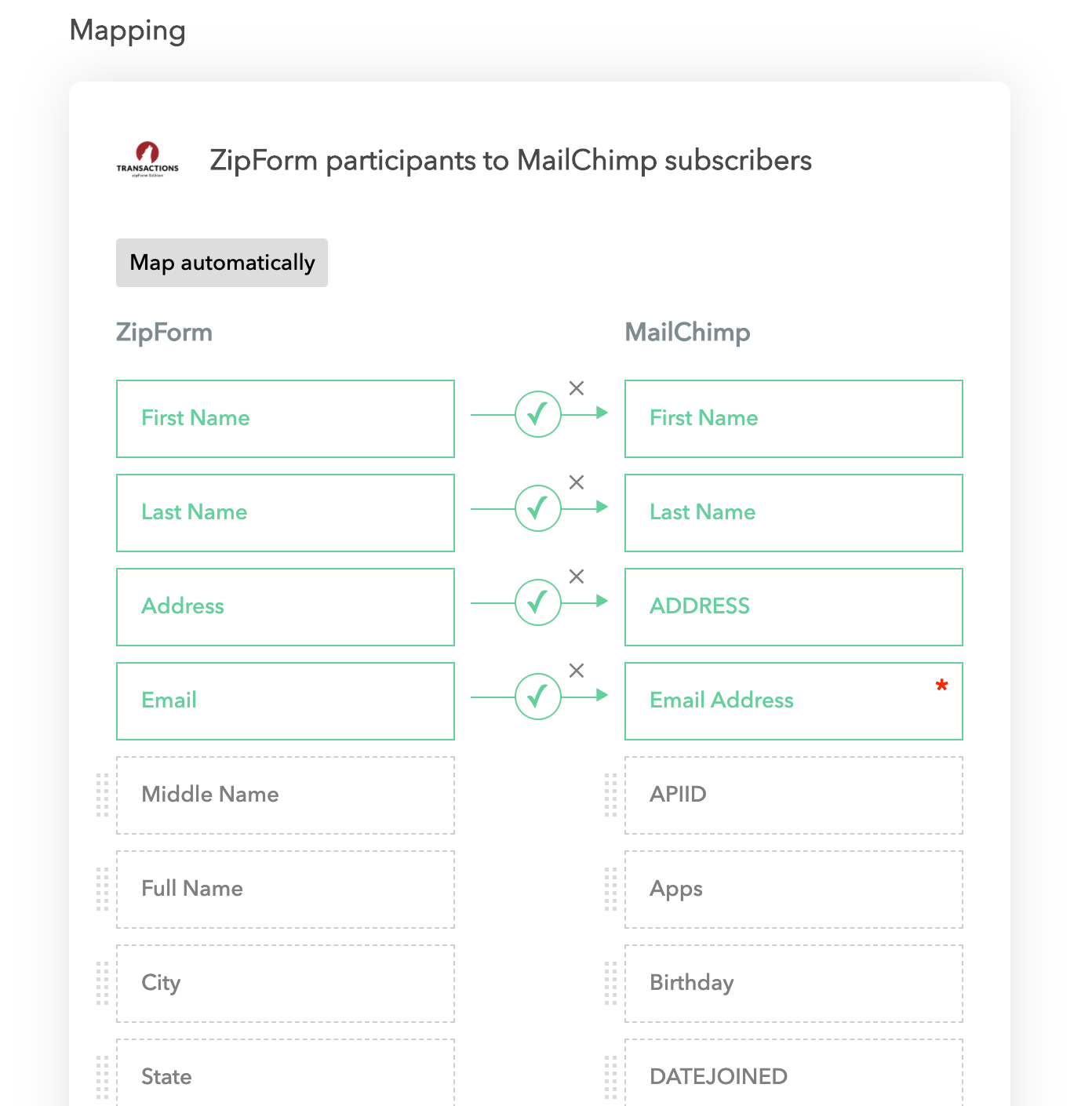Remove the First Name mapping with X
This screenshot has width=1092, height=1106.
(577, 388)
